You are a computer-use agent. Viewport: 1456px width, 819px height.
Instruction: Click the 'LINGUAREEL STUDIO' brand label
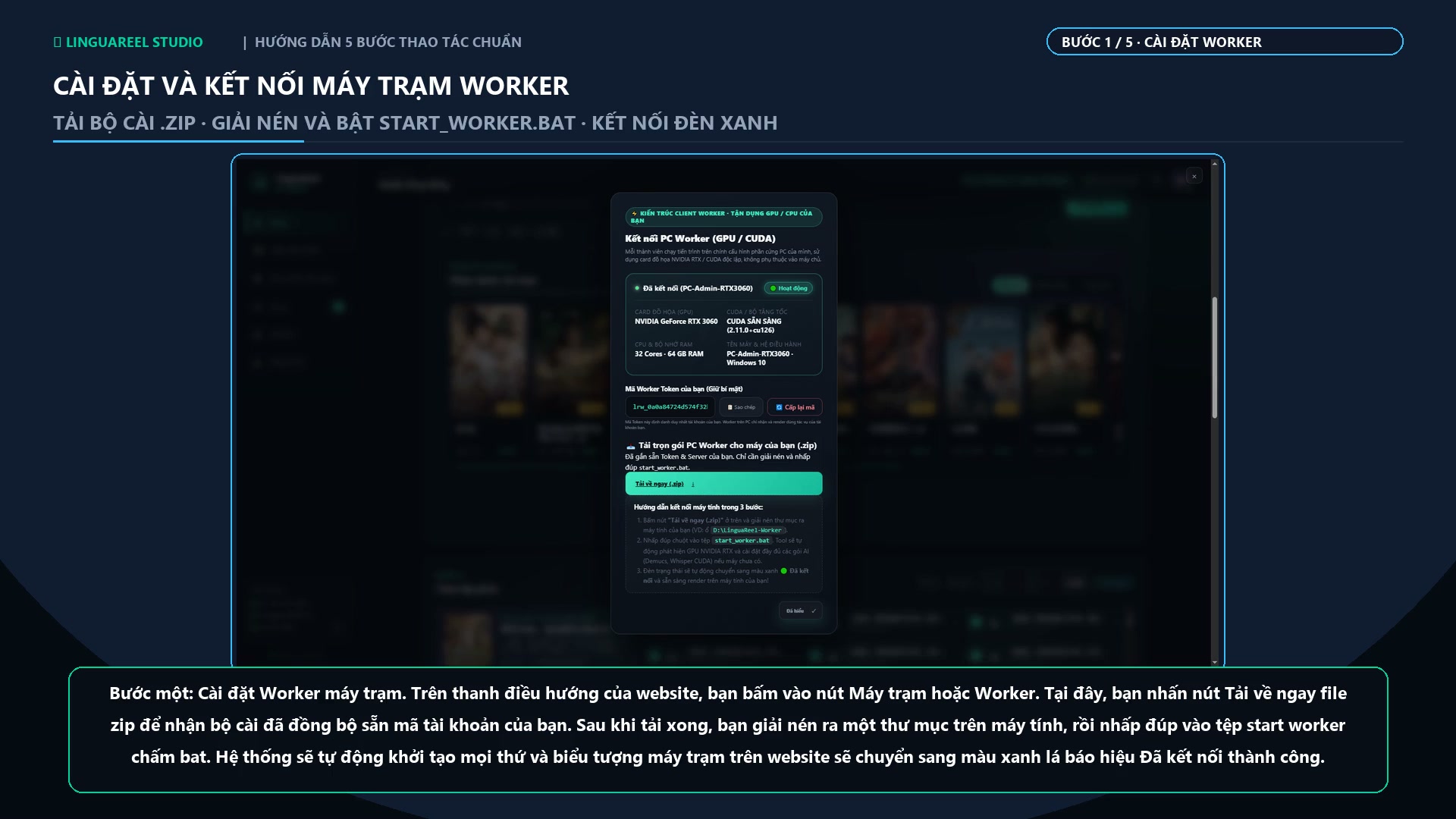[x=128, y=42]
